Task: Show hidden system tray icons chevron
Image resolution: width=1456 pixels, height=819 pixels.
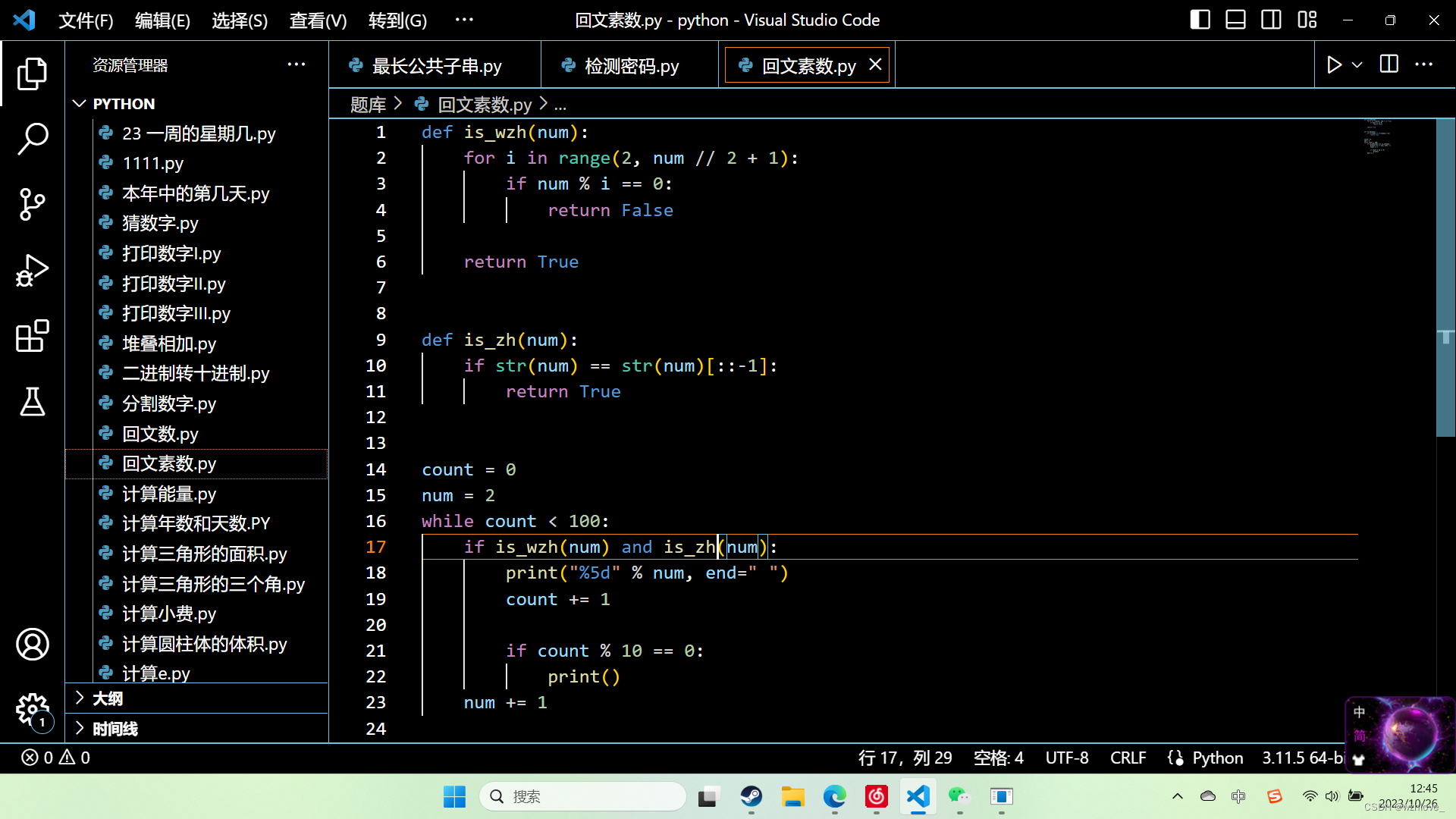Action: pos(1177,796)
